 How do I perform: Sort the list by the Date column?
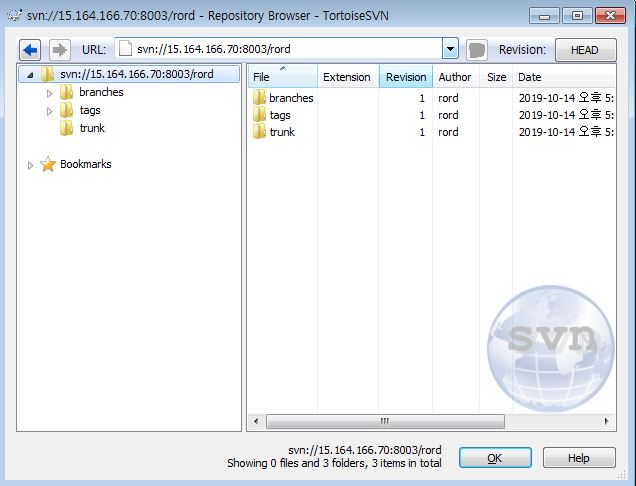click(x=564, y=77)
